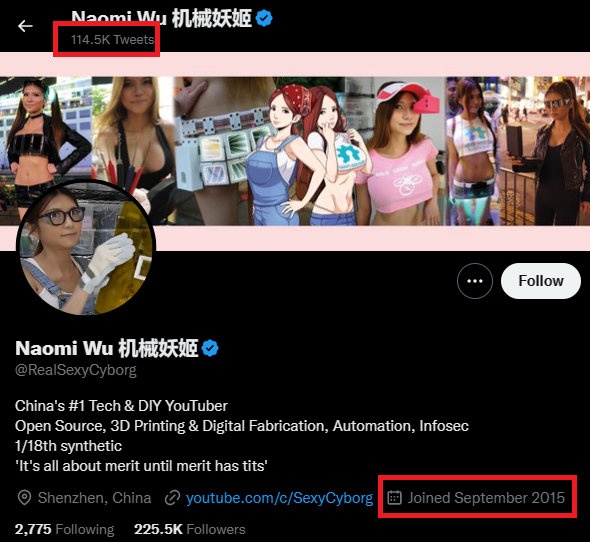This screenshot has height=542, width=590.
Task: Click the Joined September 2015 text
Action: 486,498
